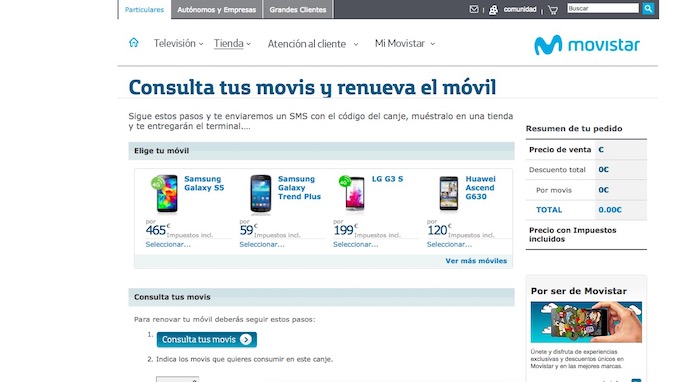700x382 pixels.
Task: Click the Elige tu móvil section header
Action: (x=321, y=151)
